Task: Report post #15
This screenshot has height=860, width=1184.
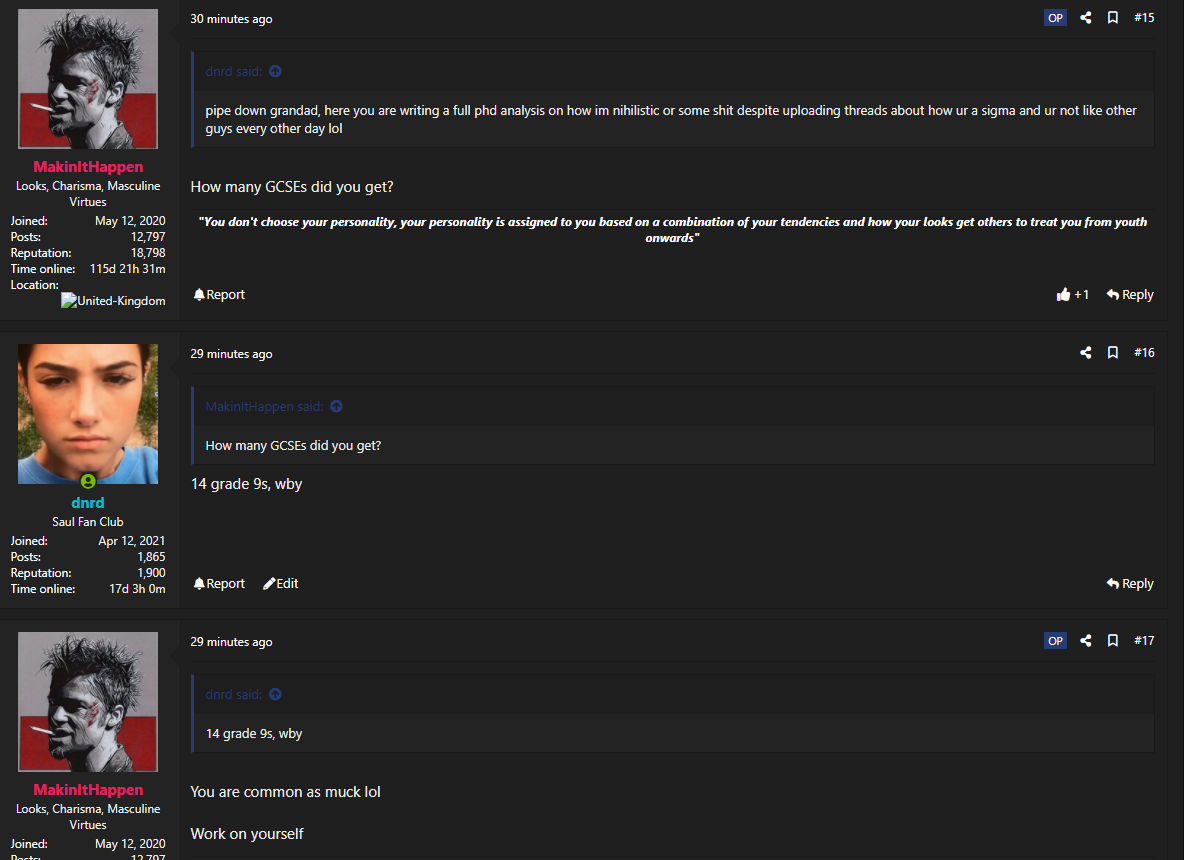Action: click(x=219, y=294)
